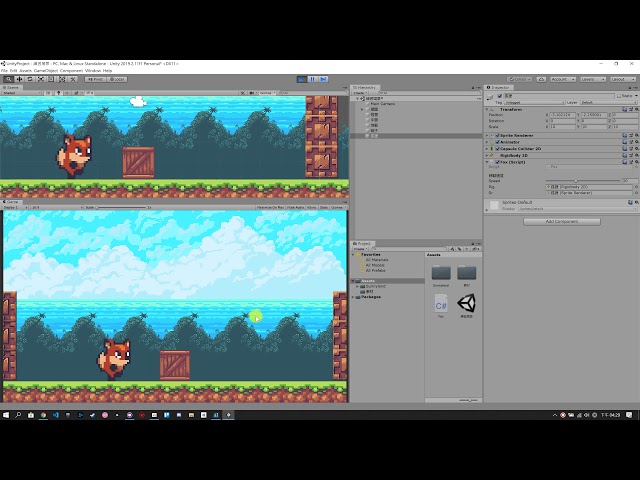Screen dimensions: 640x480
Task: Toggle the Capsule Collider 2D enabled checkbox
Action: click(498, 149)
